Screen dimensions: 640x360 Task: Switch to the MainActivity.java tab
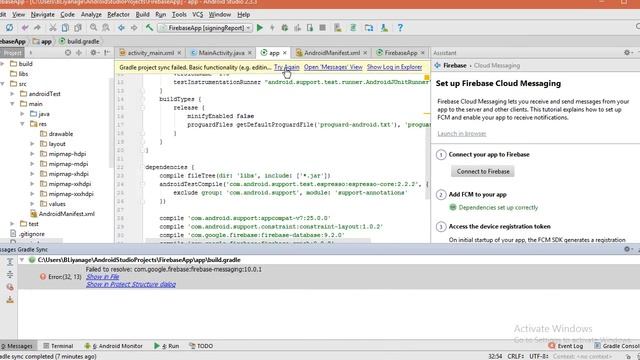pos(221,53)
